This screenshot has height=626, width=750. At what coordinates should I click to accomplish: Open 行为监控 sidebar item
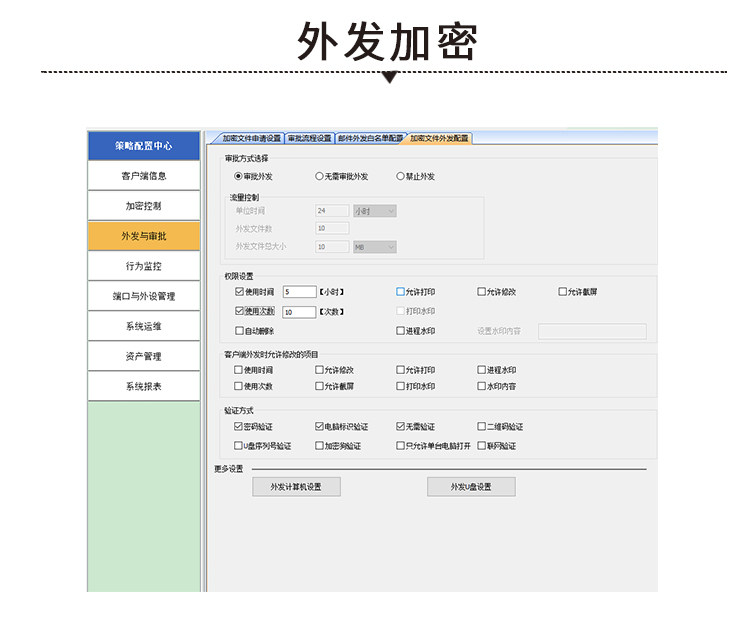pos(143,266)
